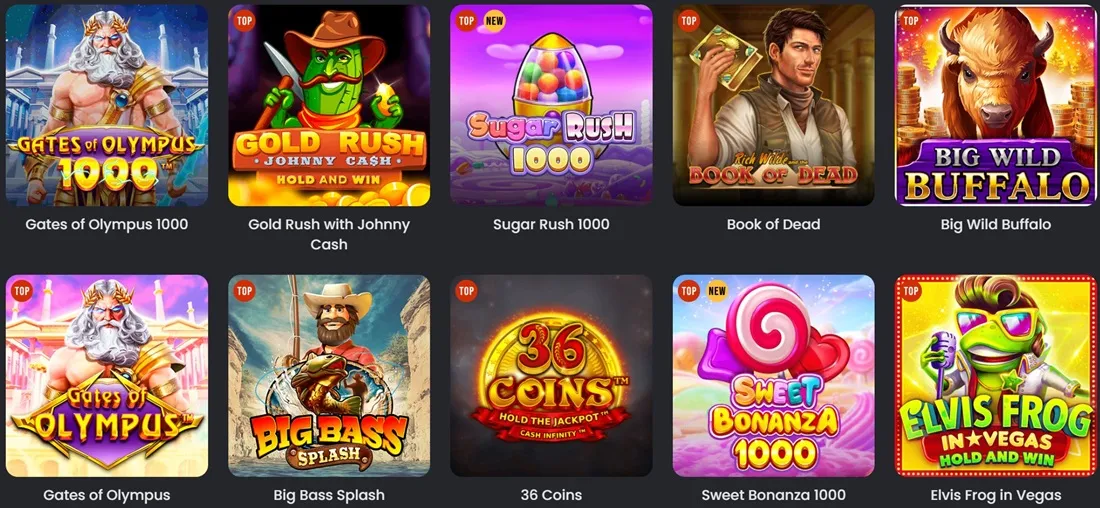Click the TOP badge on Elvis Frog tile

pyautogui.click(x=911, y=290)
